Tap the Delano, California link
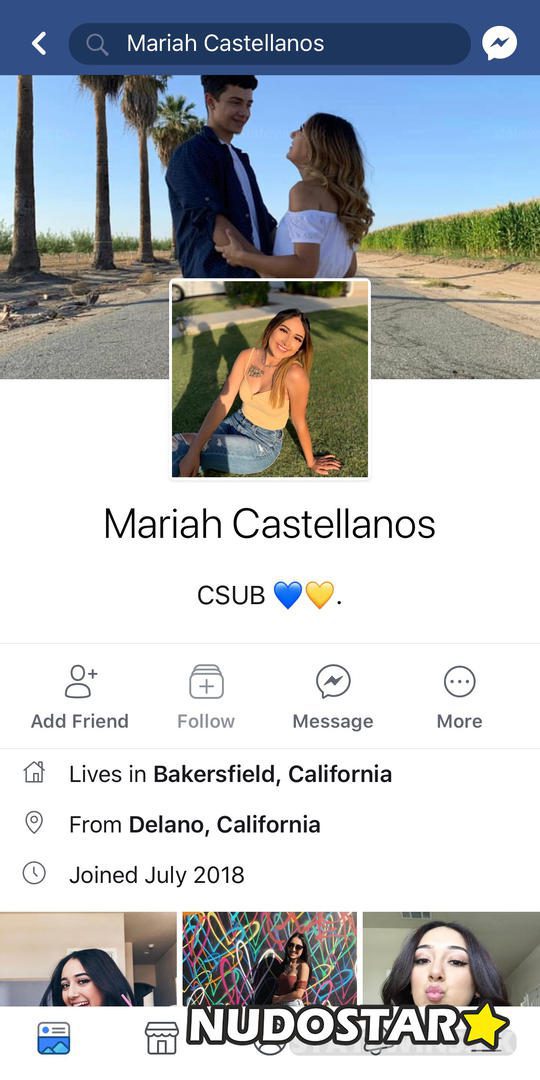540x1080 pixels. [x=225, y=824]
